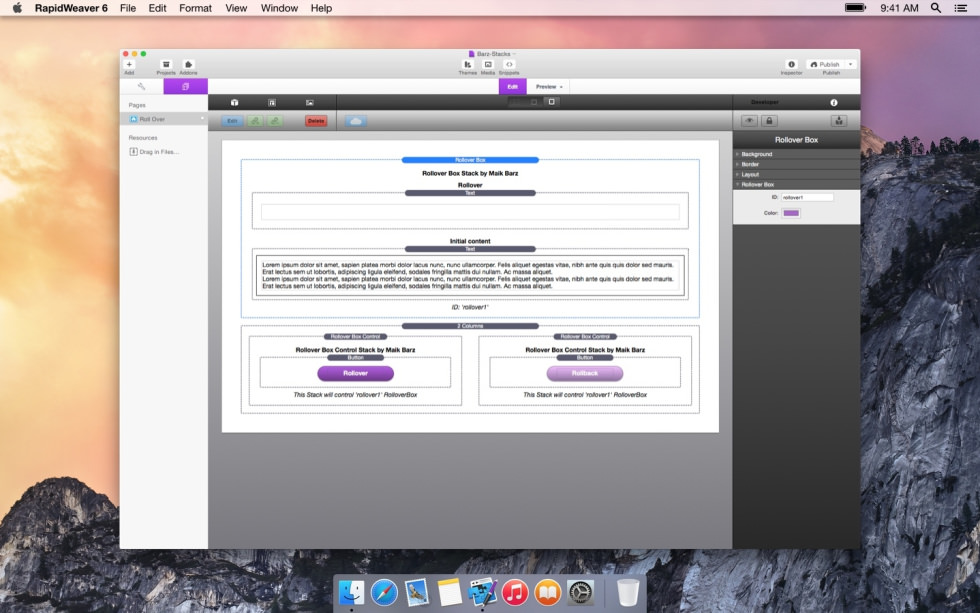Open Finder from the dock
980x613 pixels.
coord(351,592)
